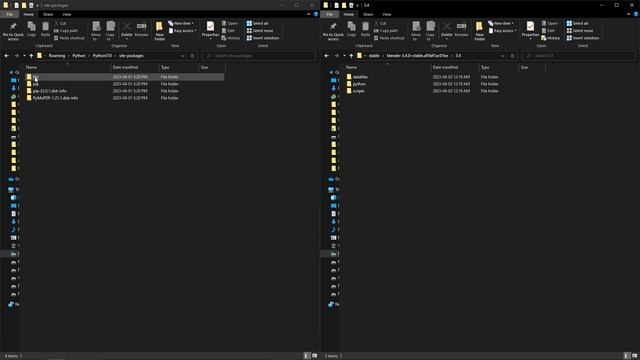Image resolution: width=640 pixels, height=360 pixels.
Task: Click stable in right window breadcrumb
Action: (374, 56)
